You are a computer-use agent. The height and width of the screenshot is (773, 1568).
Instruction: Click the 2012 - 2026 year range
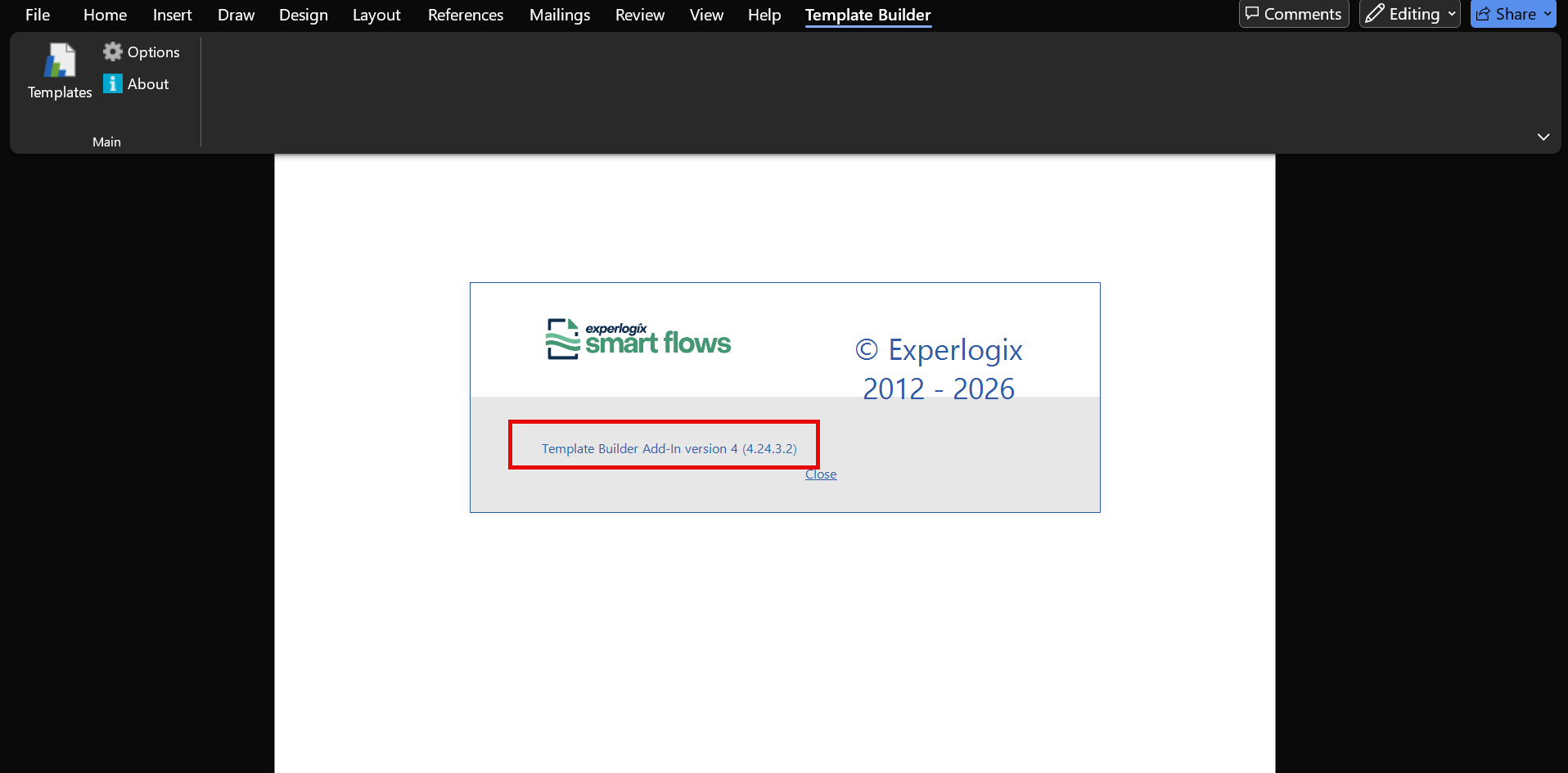pos(939,389)
